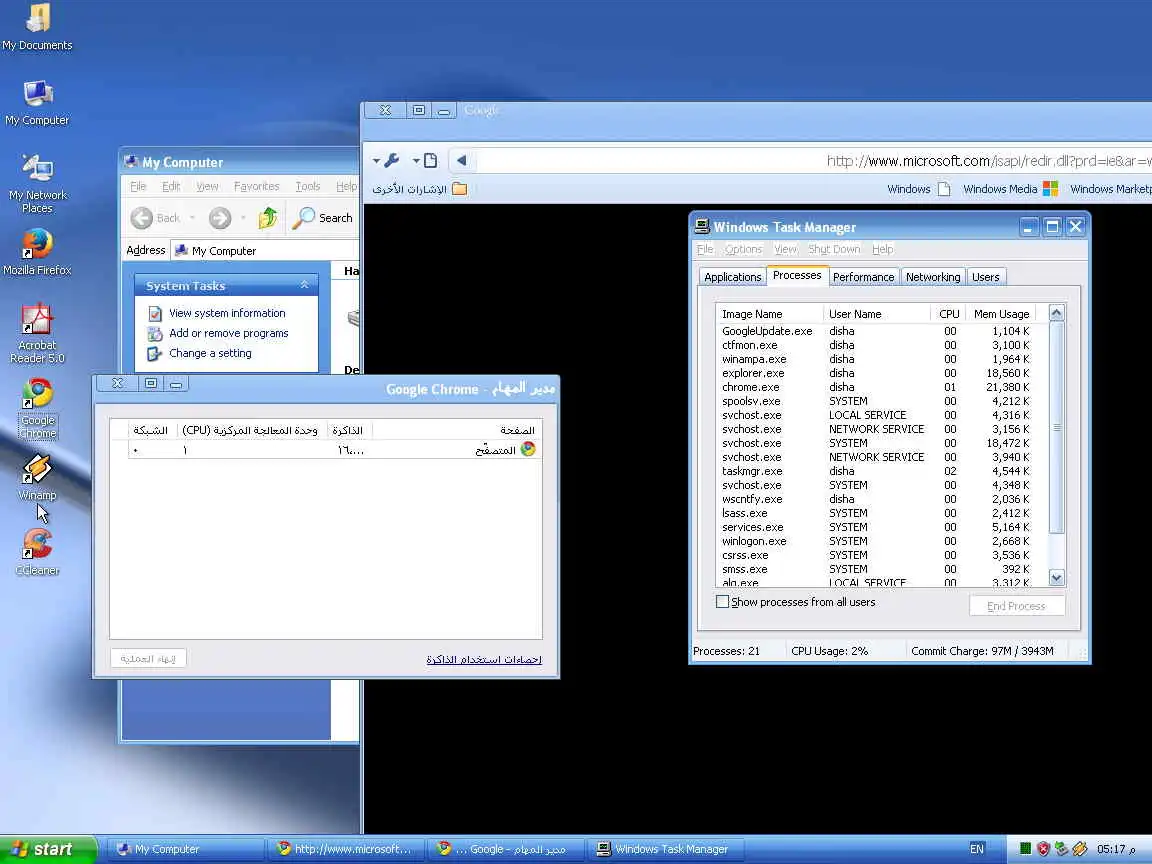Open Forward history dropdown arrow

coord(242,218)
